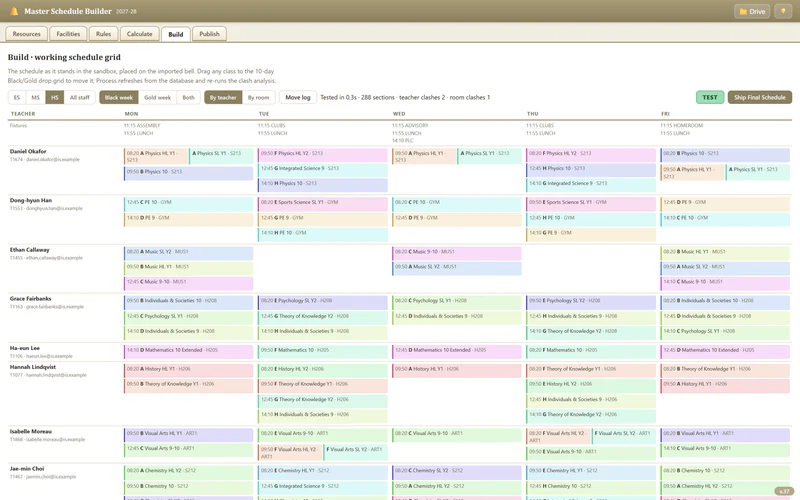Click Monday 12:45 C PE 10 GYM
This screenshot has width=800, height=500.
188,204
